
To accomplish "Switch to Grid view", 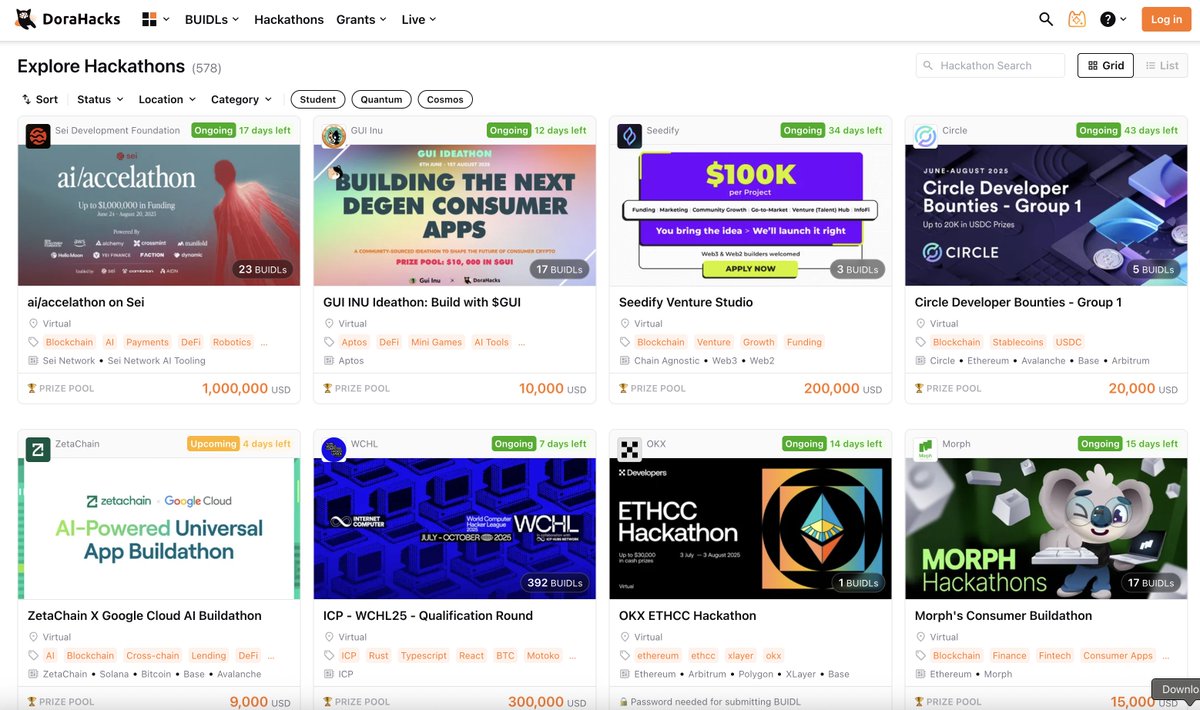I will (1105, 65).
